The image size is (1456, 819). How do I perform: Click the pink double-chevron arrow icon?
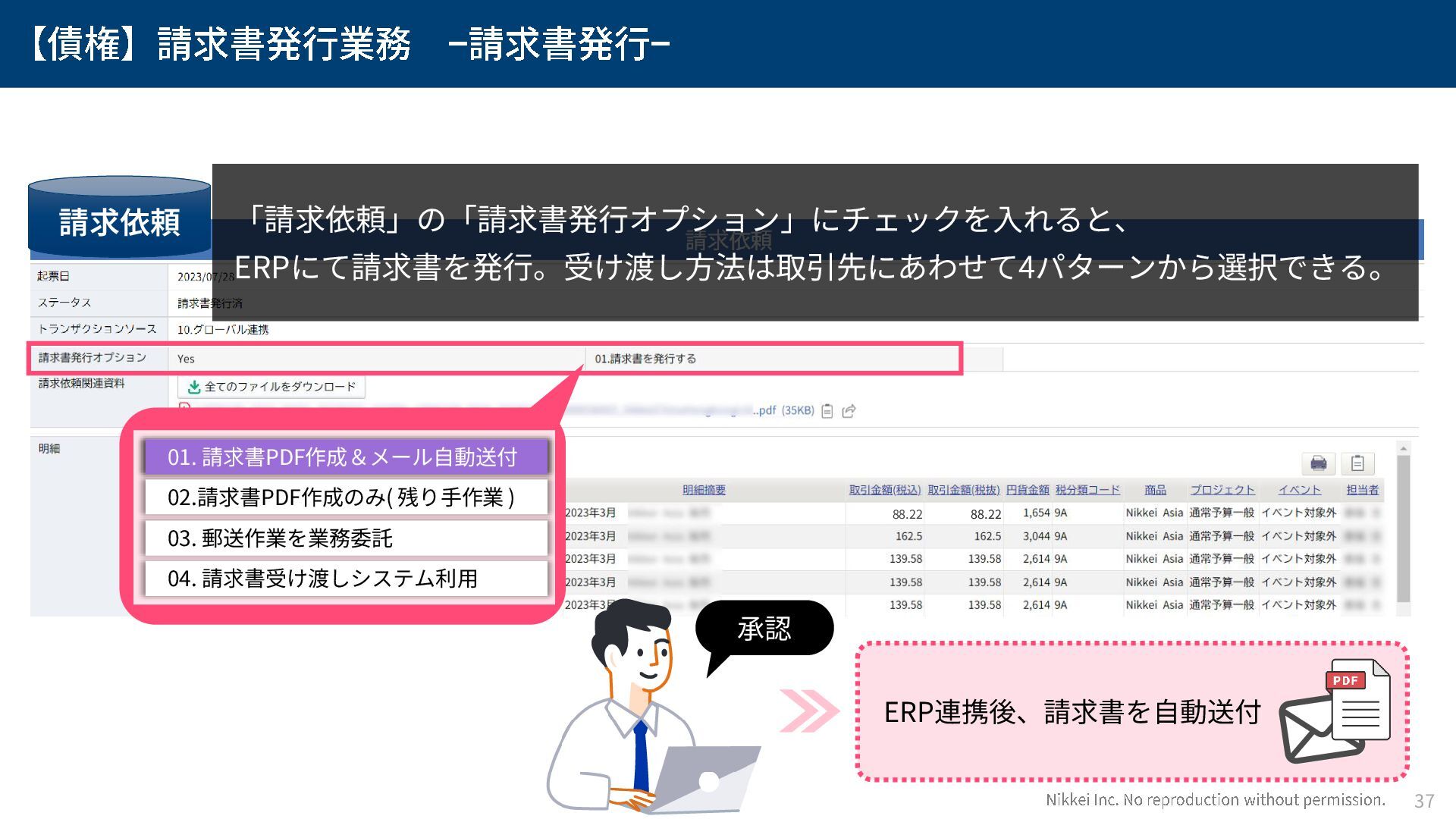(809, 711)
